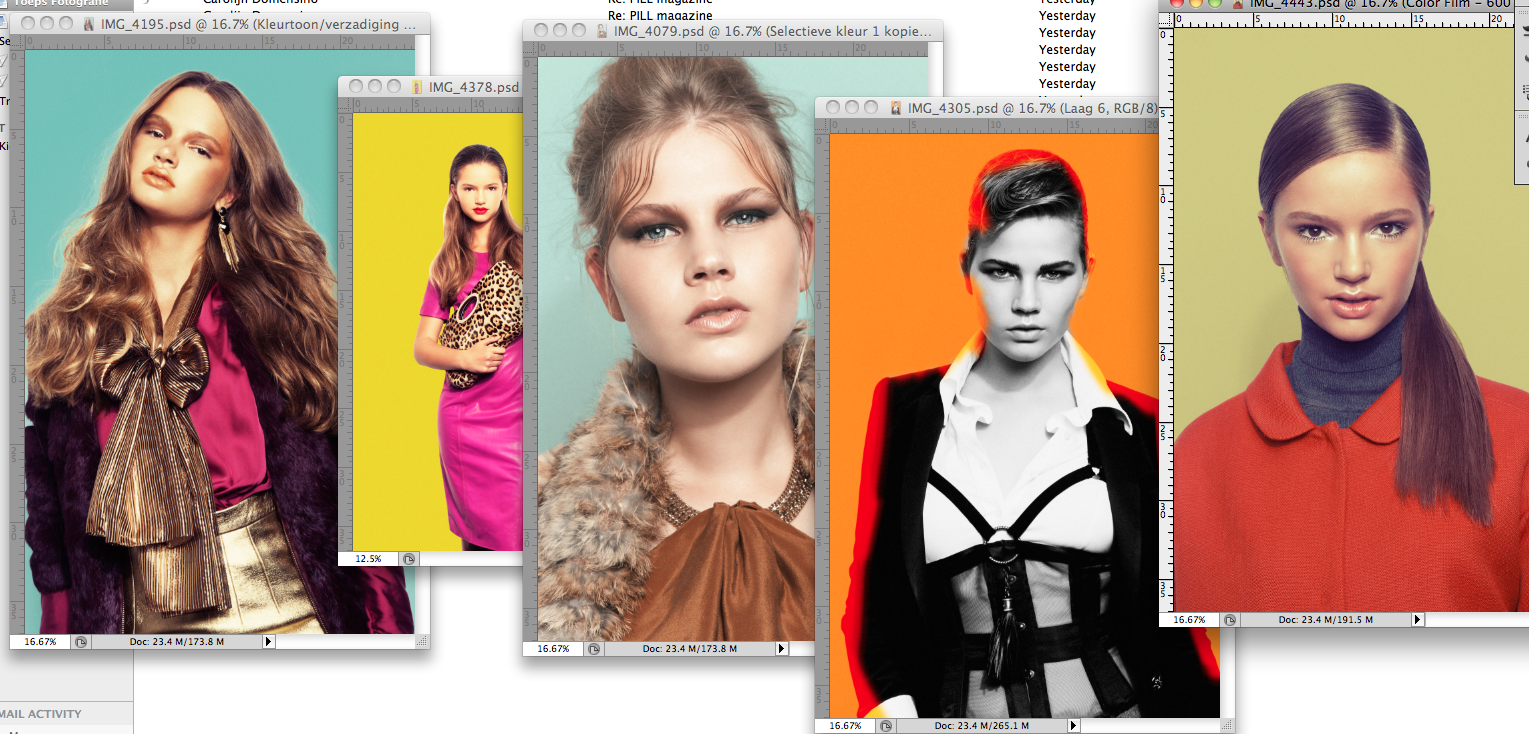The width and height of the screenshot is (1529, 734).
Task: Click the round status icon beside 12.5% zoom
Action: tap(408, 559)
